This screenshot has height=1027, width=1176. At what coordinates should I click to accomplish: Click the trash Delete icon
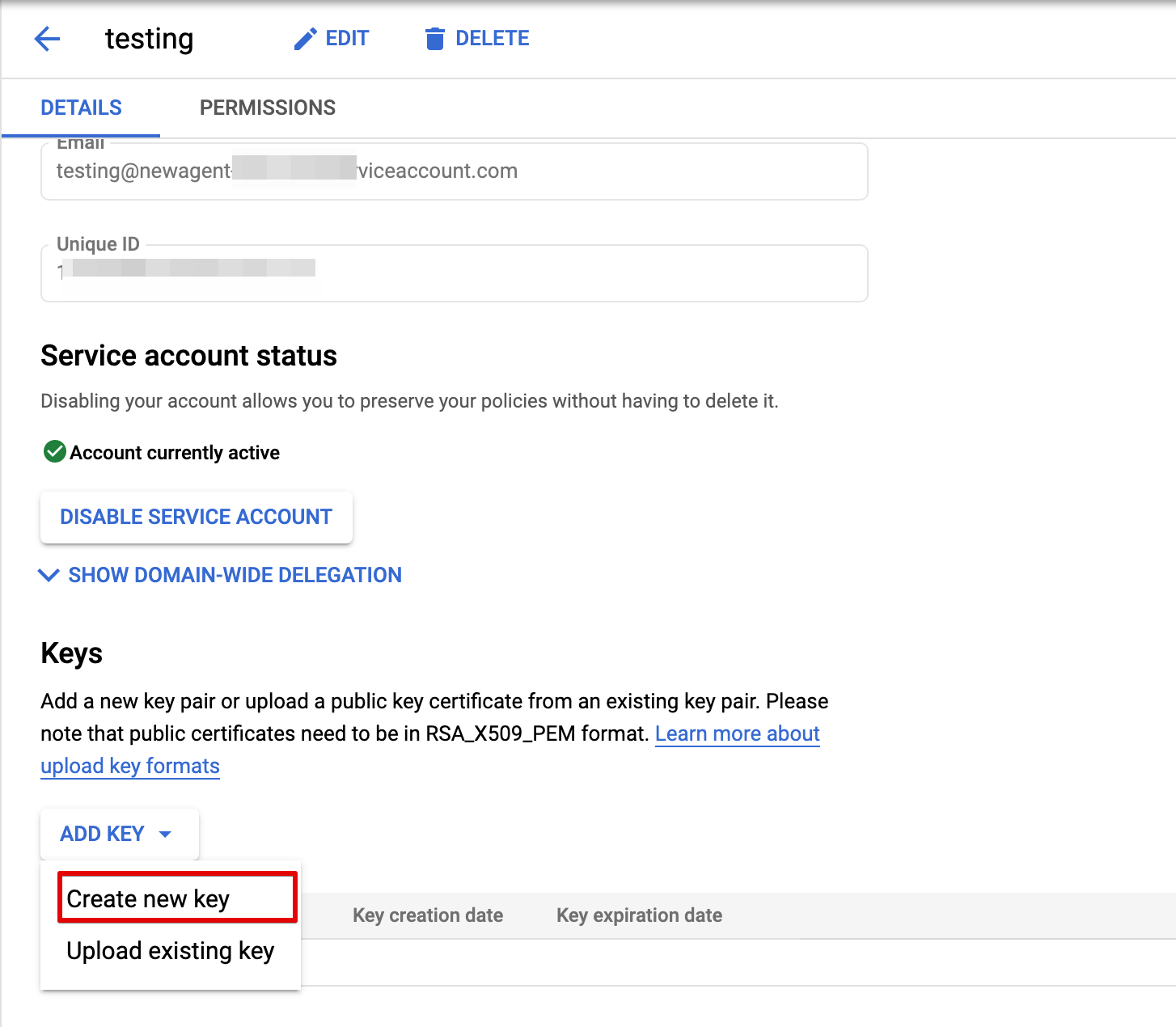click(x=435, y=39)
